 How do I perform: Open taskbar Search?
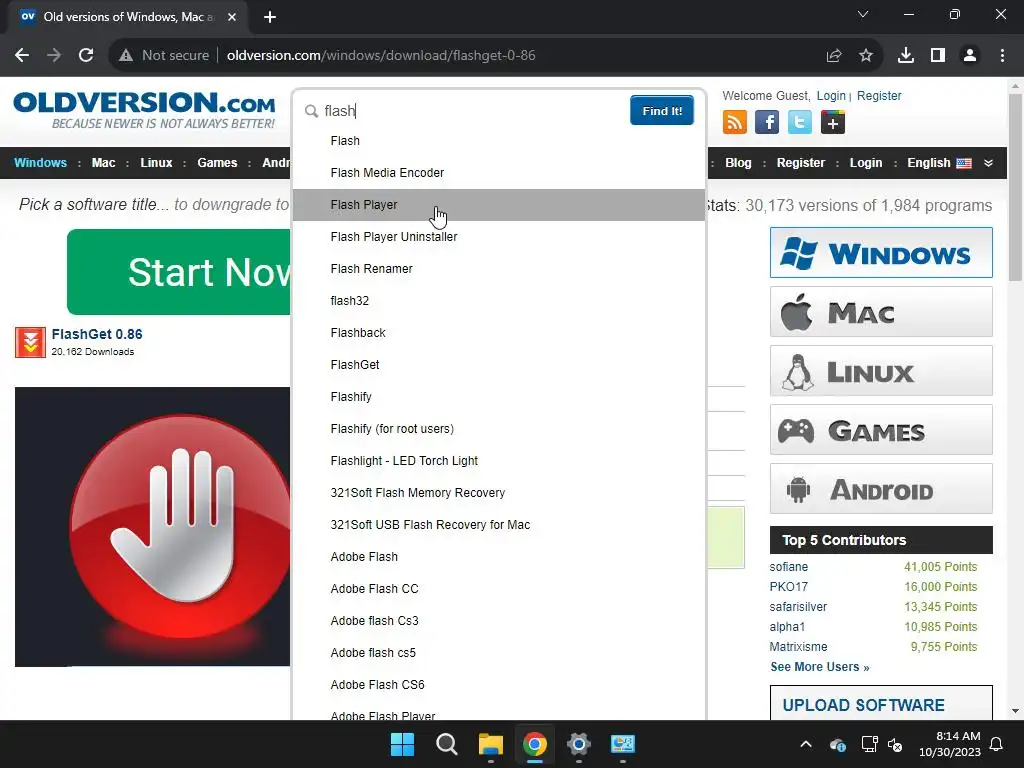pyautogui.click(x=447, y=744)
